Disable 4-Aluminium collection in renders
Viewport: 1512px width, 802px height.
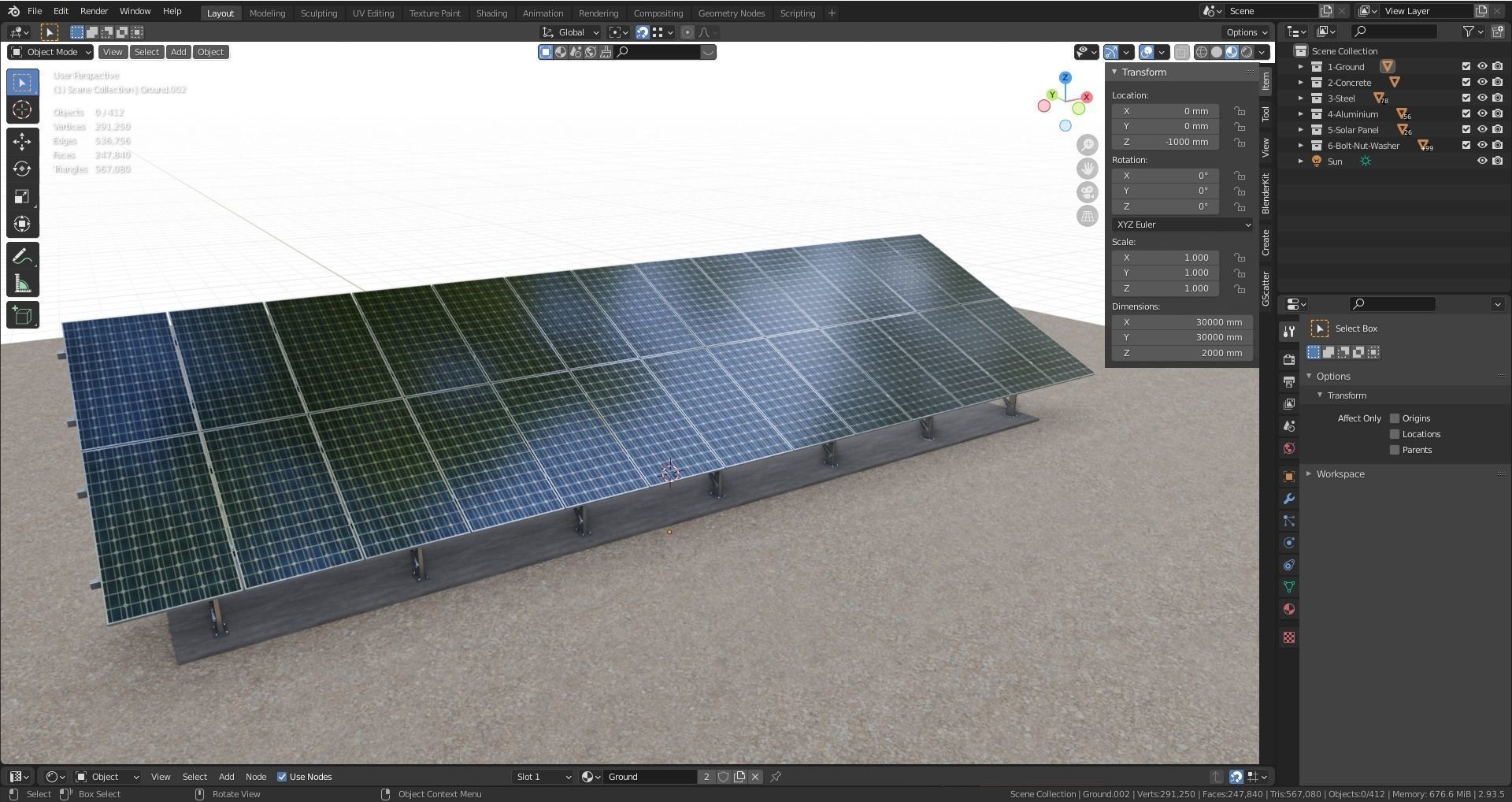click(1497, 114)
